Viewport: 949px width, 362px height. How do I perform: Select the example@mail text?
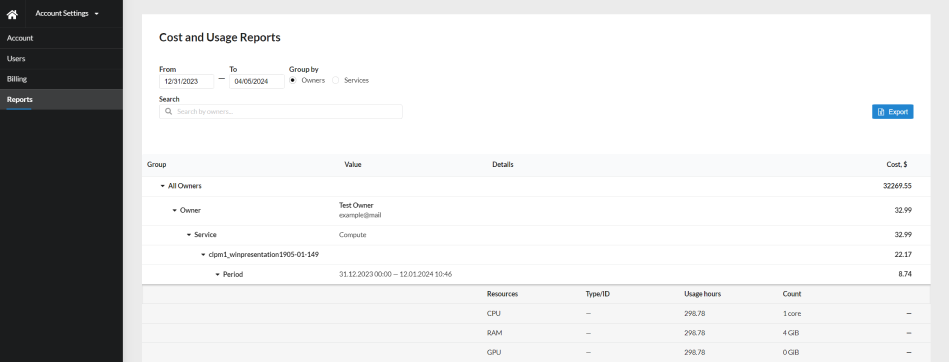360,215
